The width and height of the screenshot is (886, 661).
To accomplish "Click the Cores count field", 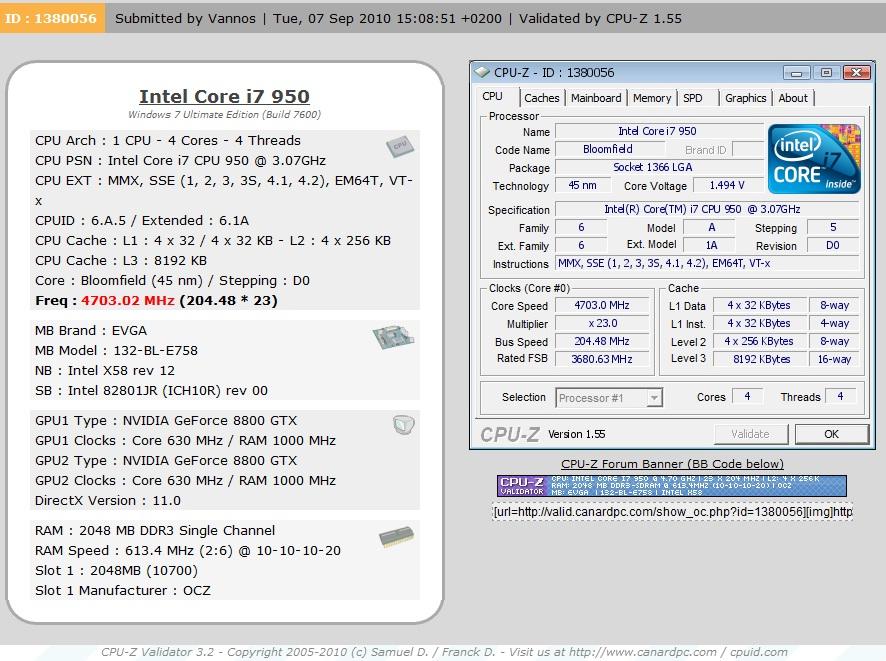I will (747, 397).
